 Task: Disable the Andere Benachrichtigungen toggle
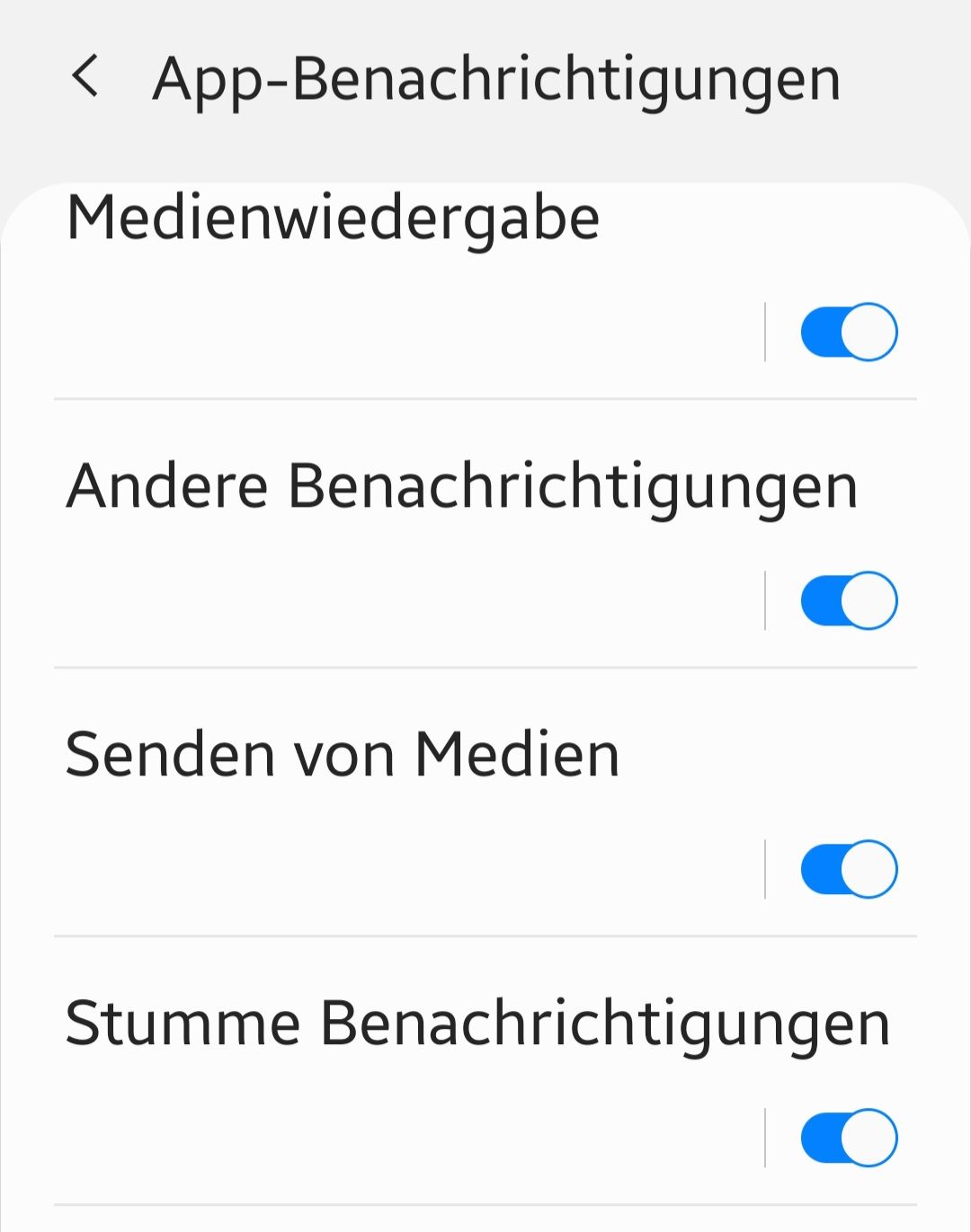[x=849, y=600]
